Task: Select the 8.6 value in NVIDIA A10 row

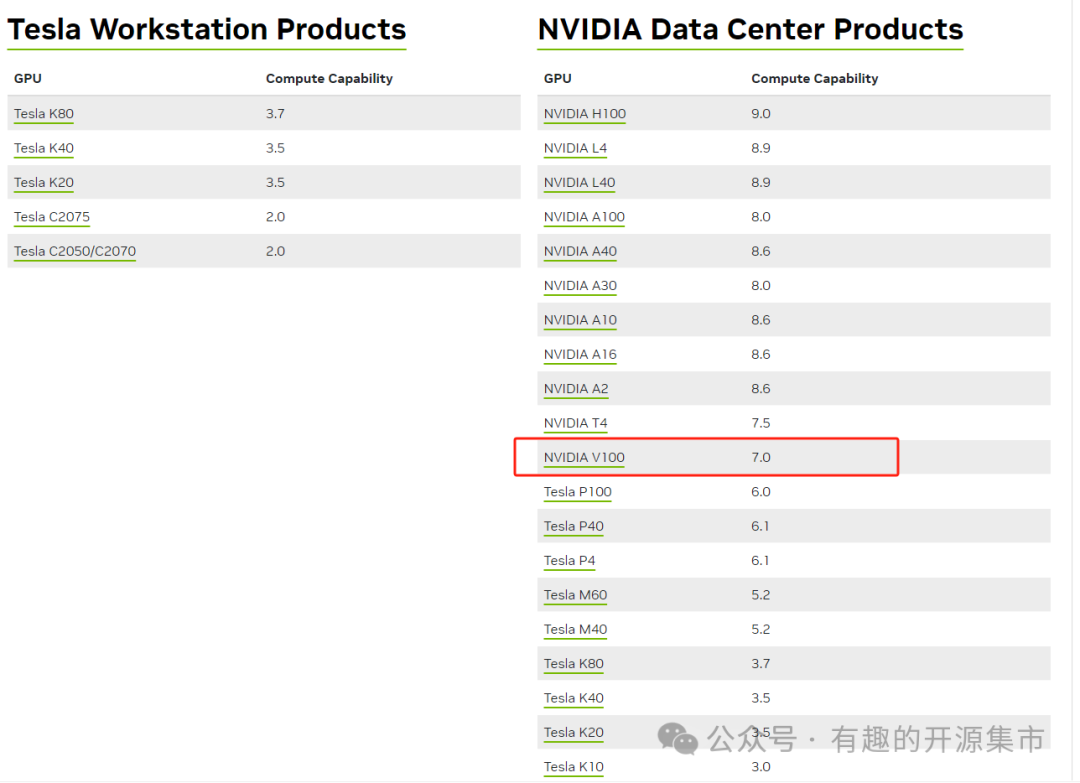Action: 760,320
